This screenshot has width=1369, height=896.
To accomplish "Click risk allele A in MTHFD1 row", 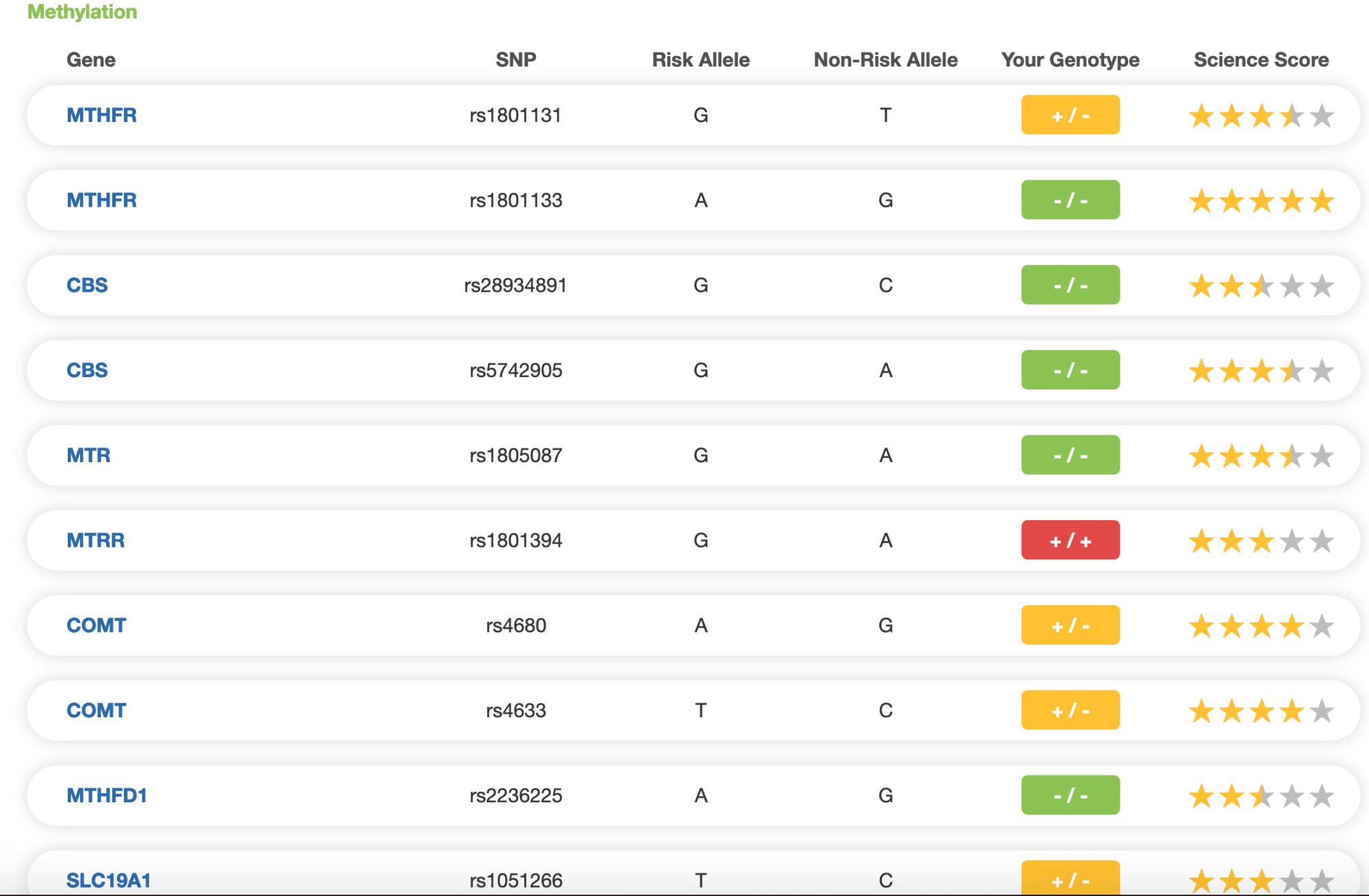I will (701, 795).
